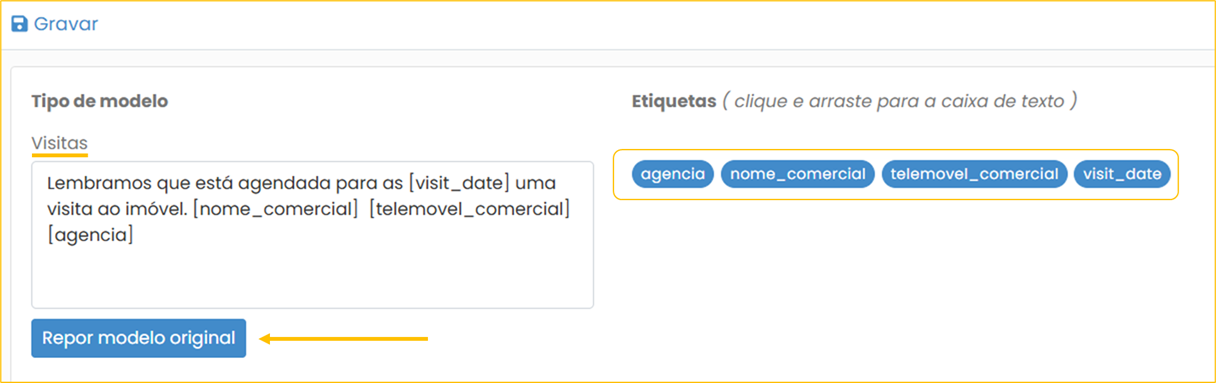1216x383 pixels.
Task: Click the Tipo de modelo heading
Action: pyautogui.click(x=99, y=101)
